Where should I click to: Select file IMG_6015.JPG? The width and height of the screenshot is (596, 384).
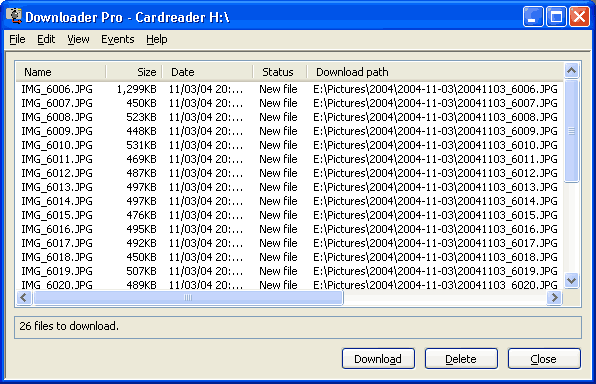point(57,215)
